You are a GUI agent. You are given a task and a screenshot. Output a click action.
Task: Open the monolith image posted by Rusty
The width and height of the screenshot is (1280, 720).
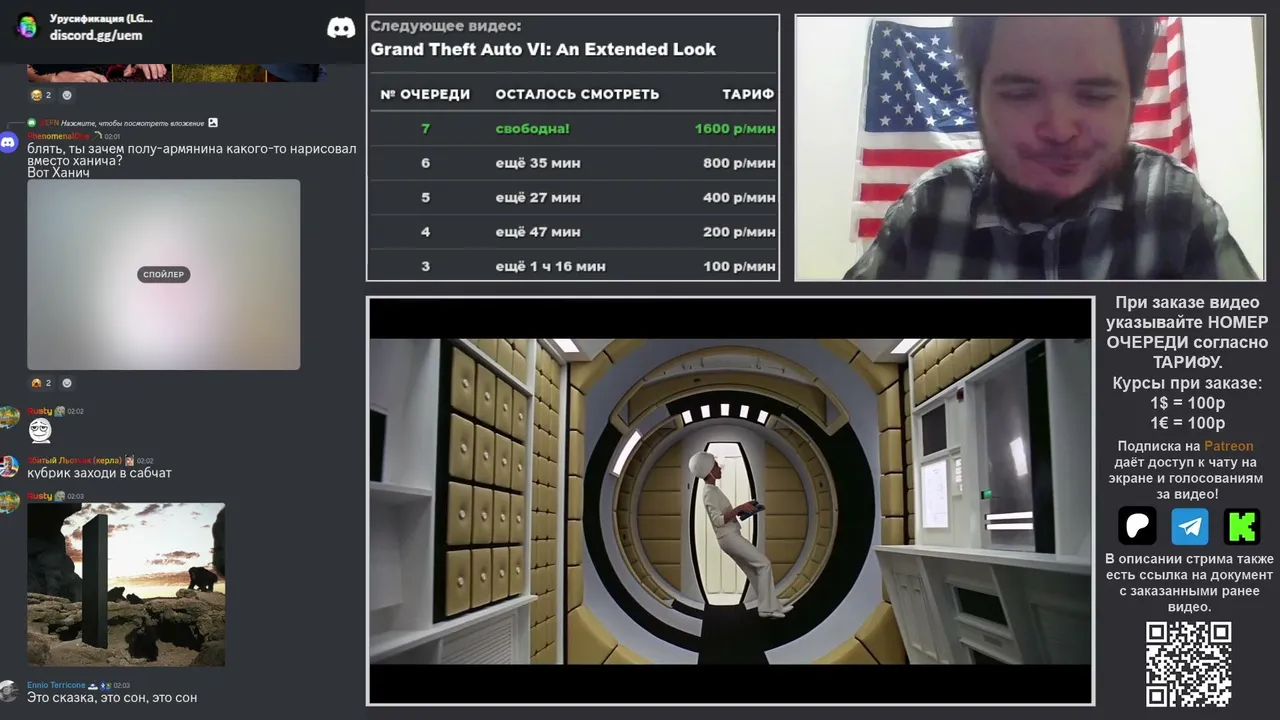[126, 584]
